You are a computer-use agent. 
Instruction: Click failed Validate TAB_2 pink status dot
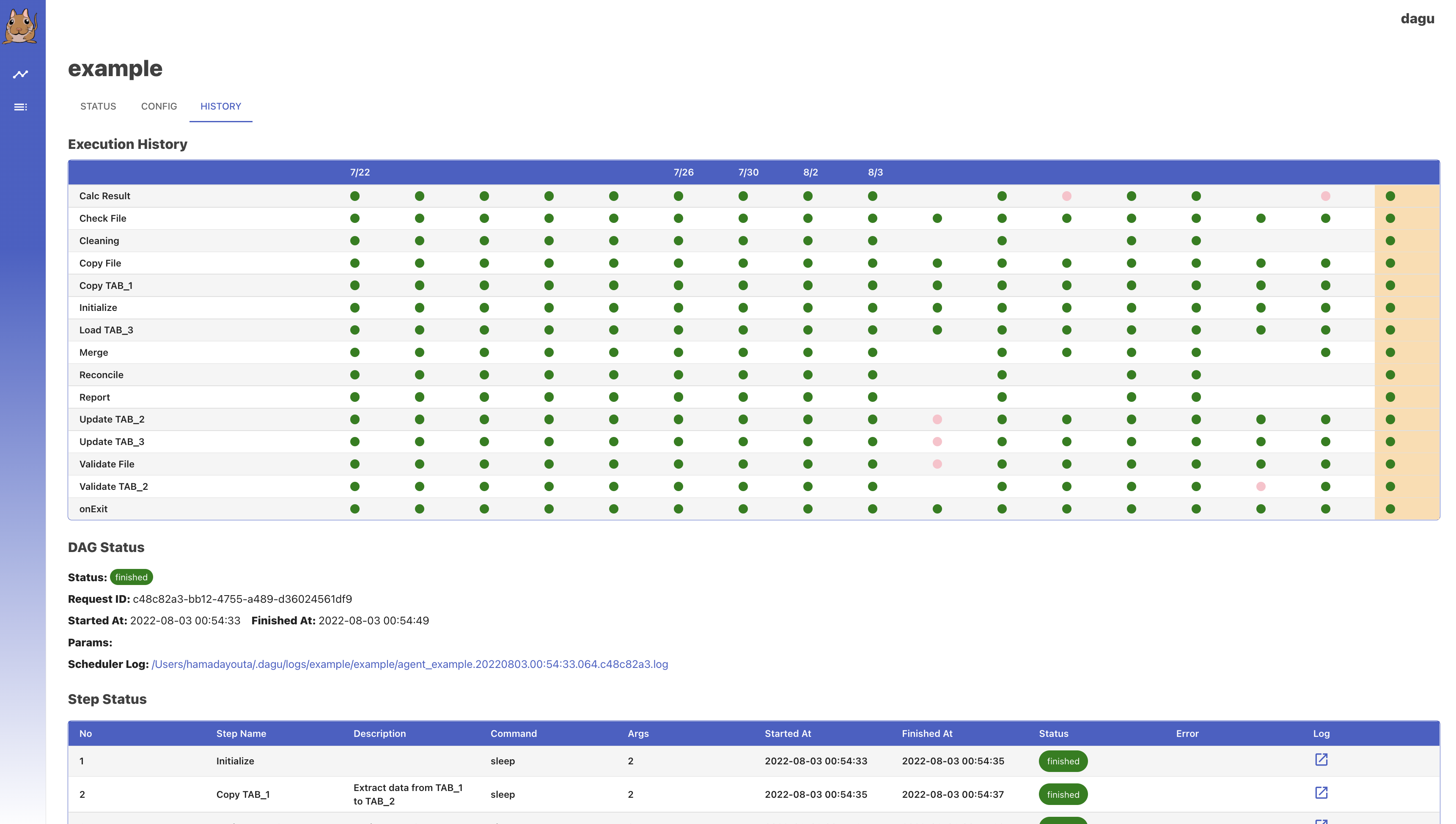[x=1261, y=486]
